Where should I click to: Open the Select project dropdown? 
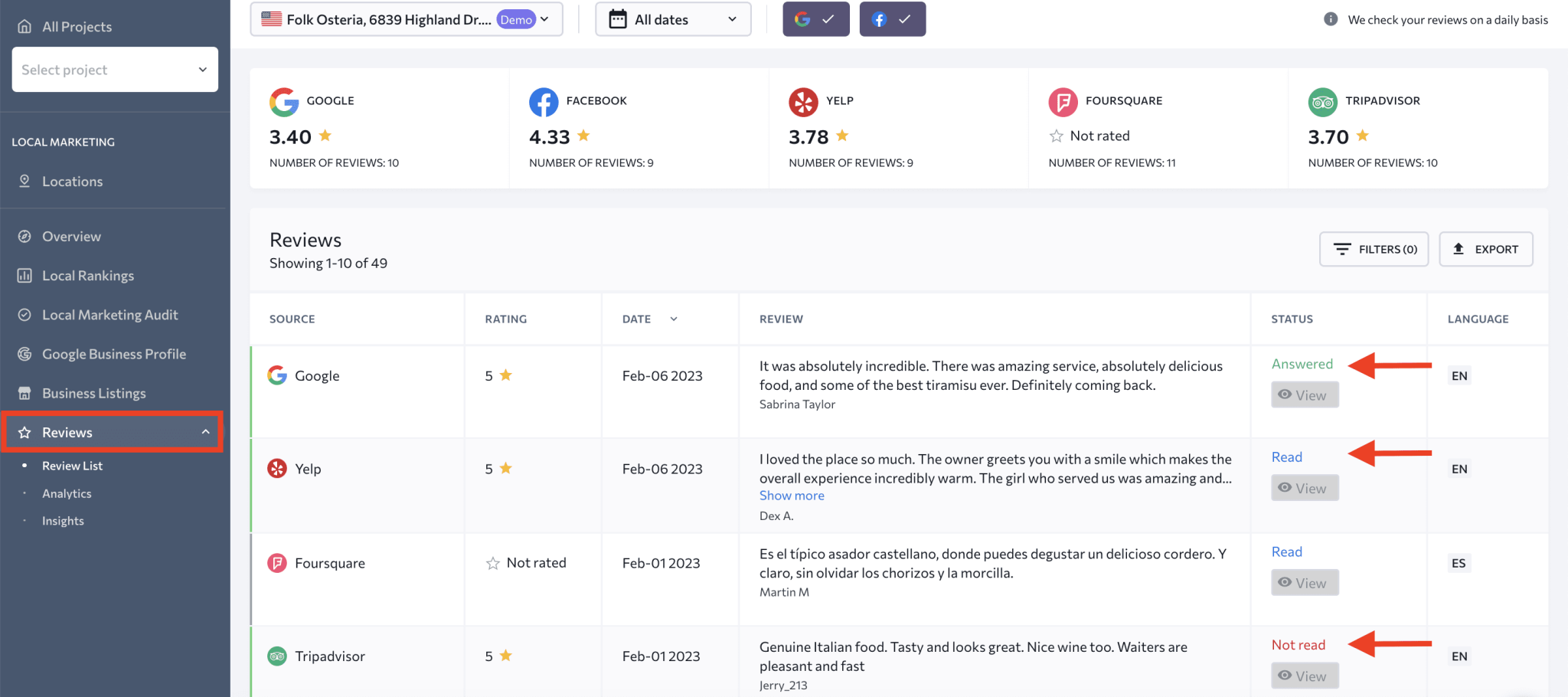(x=115, y=70)
